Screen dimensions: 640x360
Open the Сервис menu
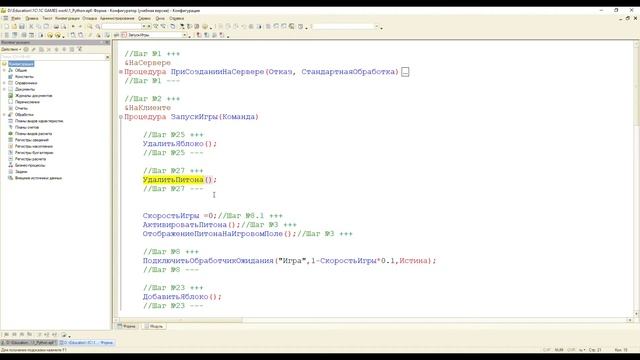pos(144,18)
